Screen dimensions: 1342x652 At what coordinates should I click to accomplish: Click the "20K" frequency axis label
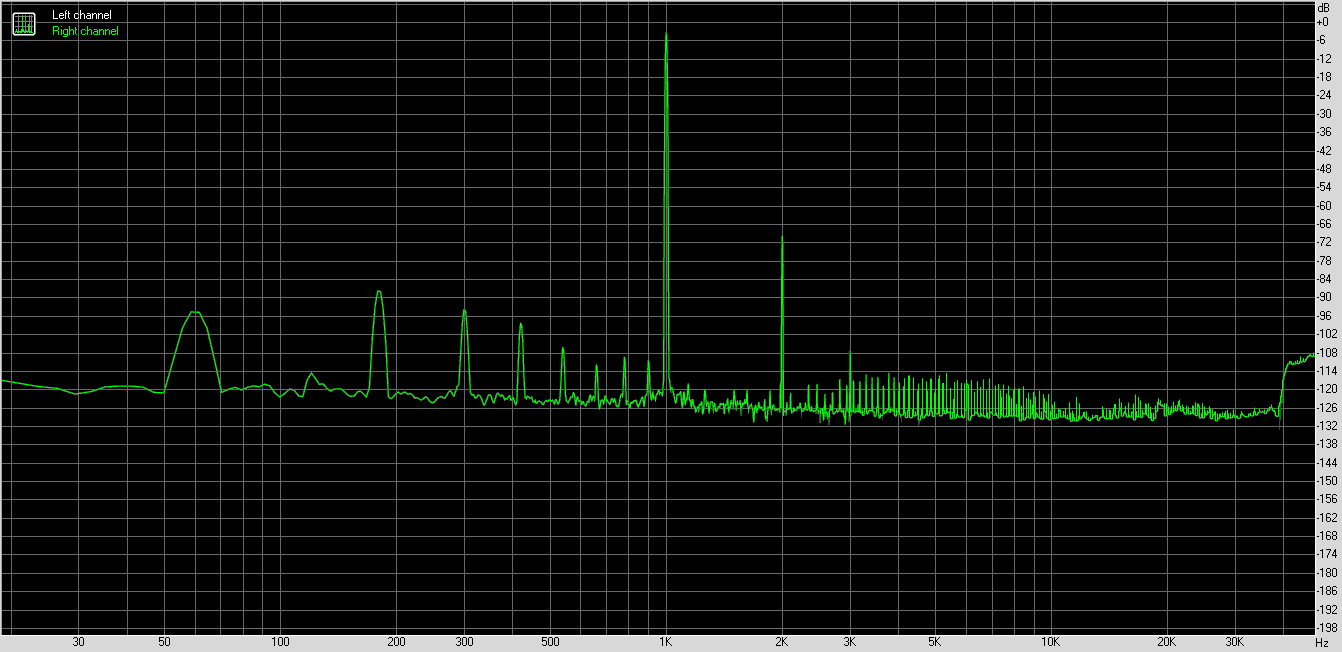(x=1167, y=642)
